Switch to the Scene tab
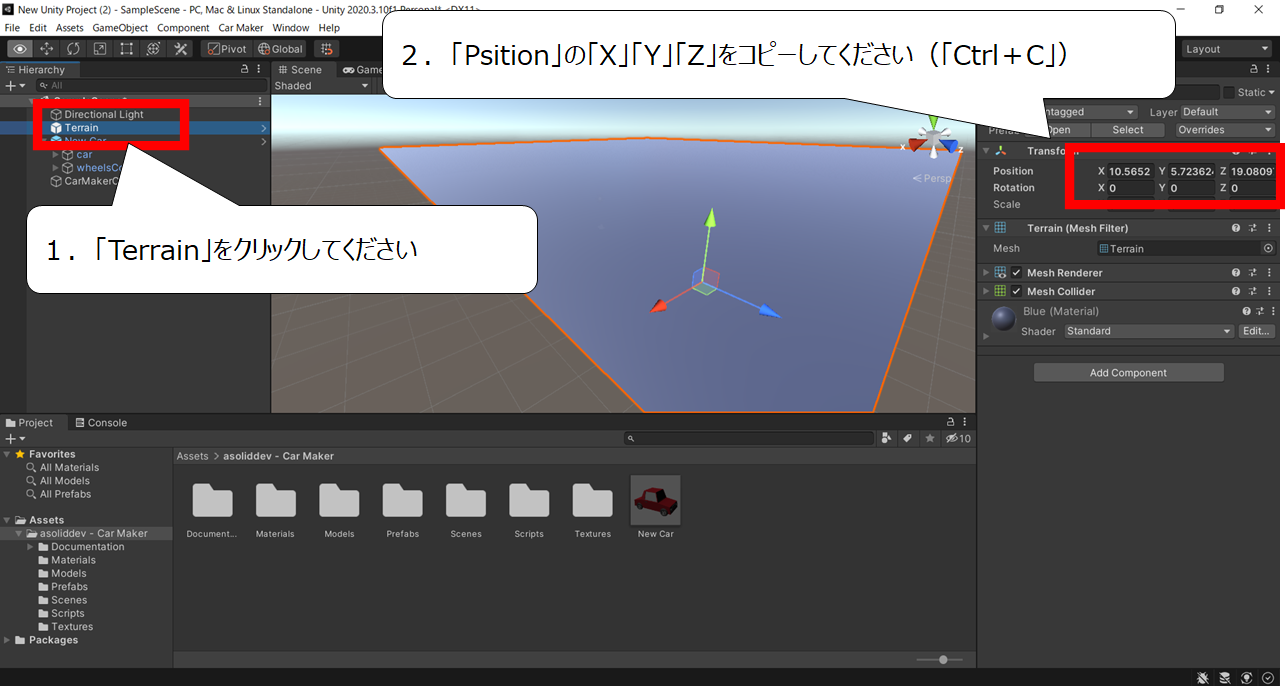This screenshot has width=1285, height=686. [x=300, y=70]
